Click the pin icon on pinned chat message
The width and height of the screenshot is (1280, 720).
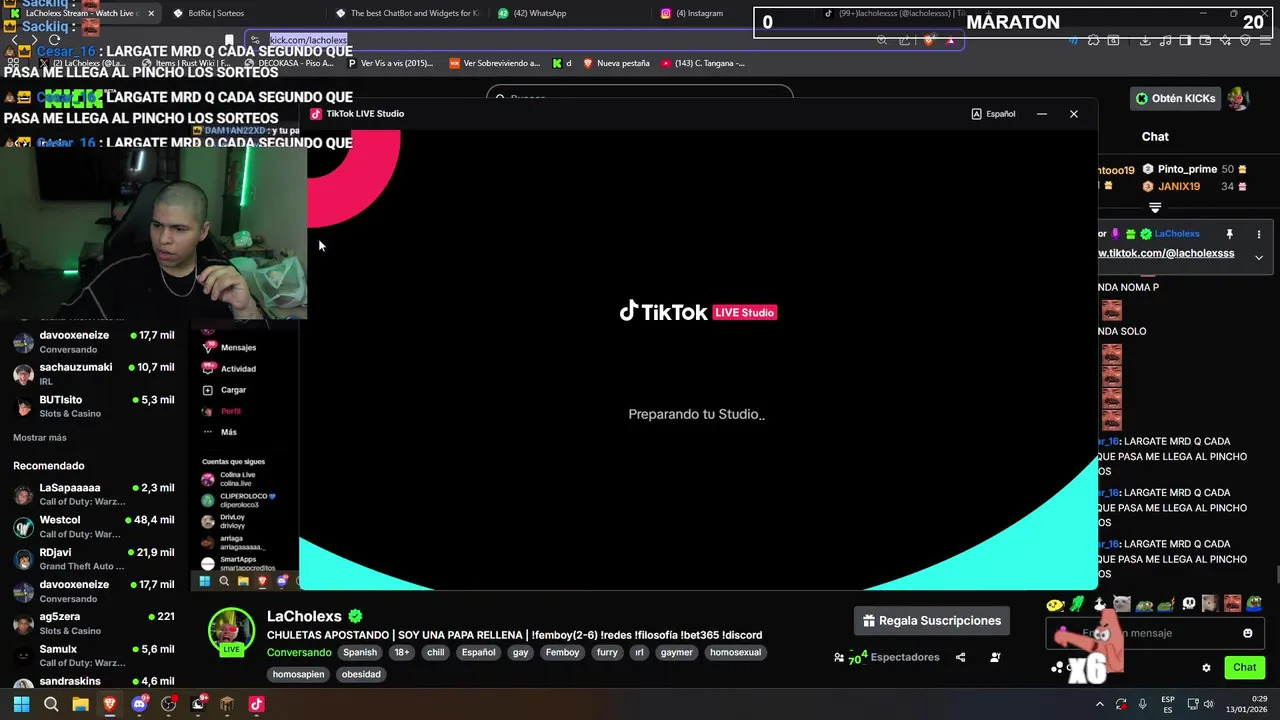click(1229, 234)
